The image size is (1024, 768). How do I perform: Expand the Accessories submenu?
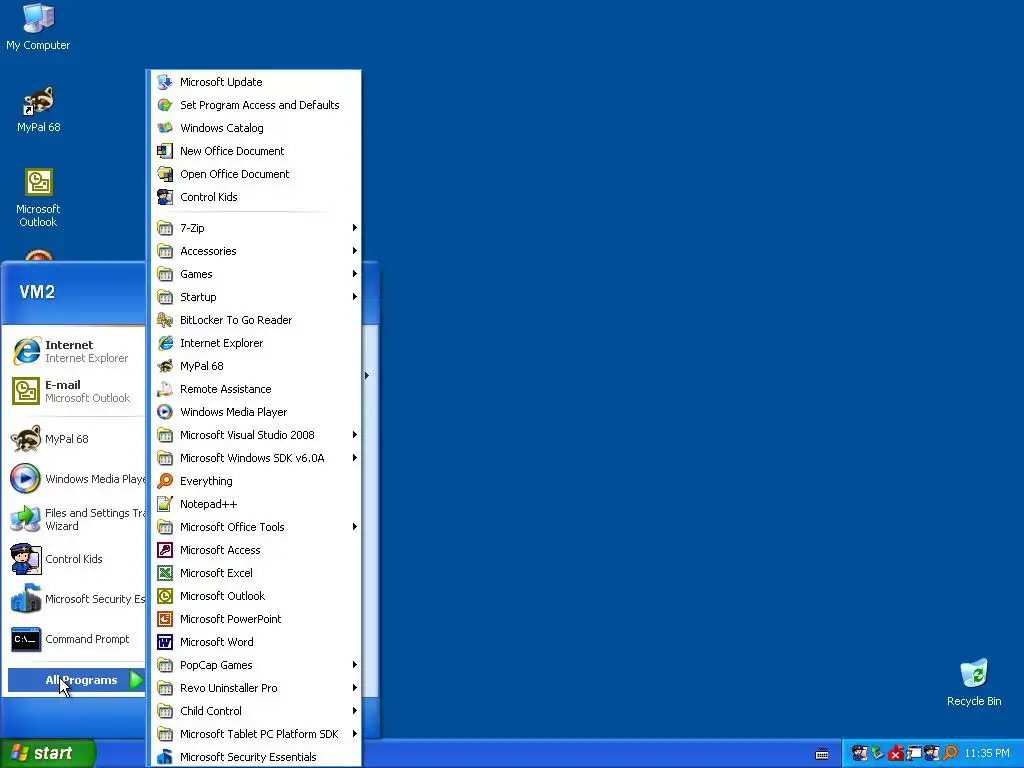[x=255, y=251]
